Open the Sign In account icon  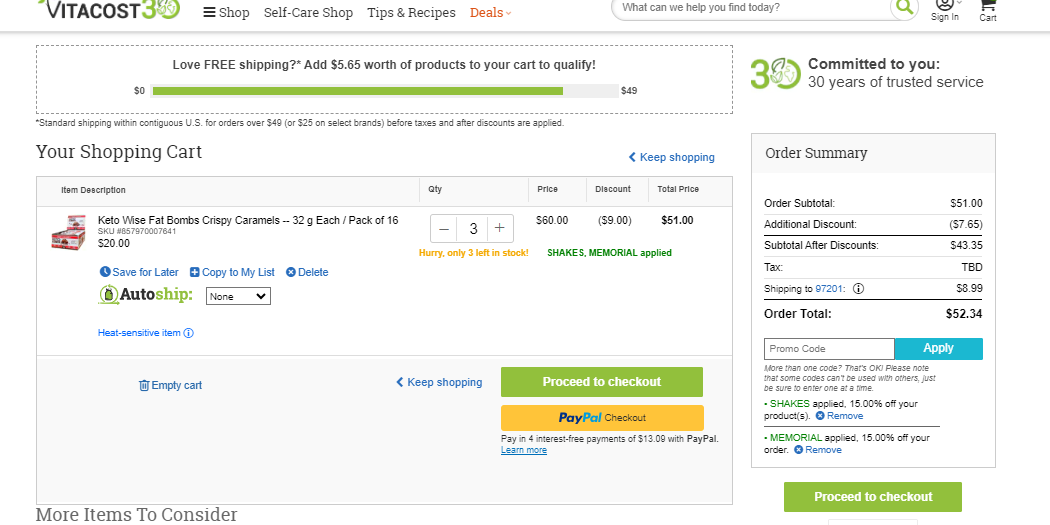(x=945, y=10)
